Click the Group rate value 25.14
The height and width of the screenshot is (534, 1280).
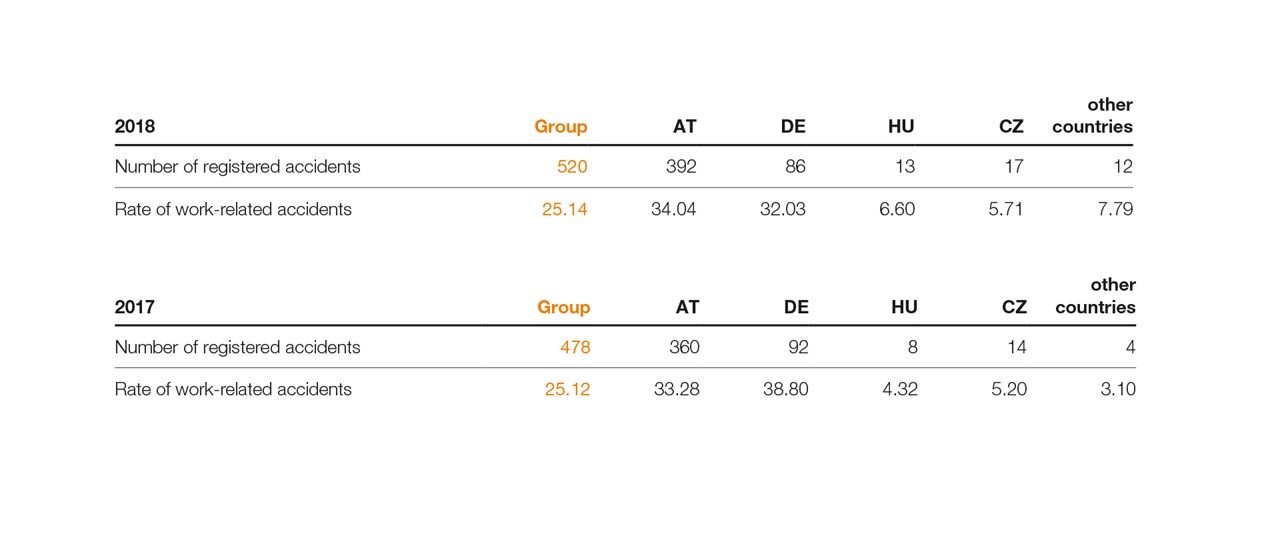565,209
